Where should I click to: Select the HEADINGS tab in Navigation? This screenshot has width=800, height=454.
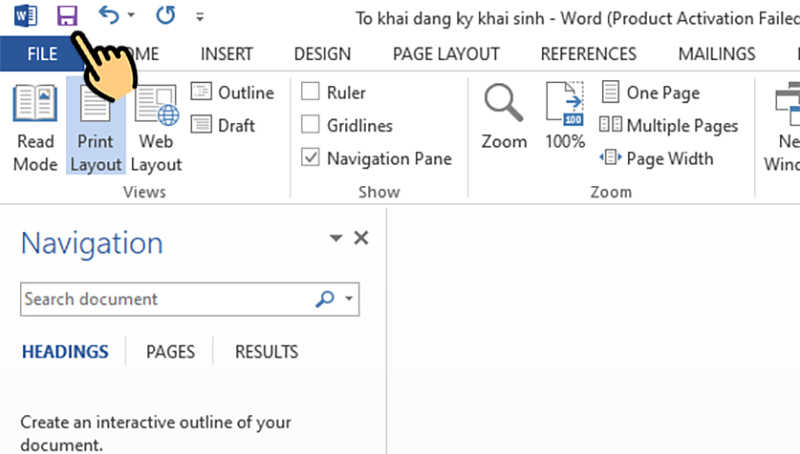coord(65,351)
